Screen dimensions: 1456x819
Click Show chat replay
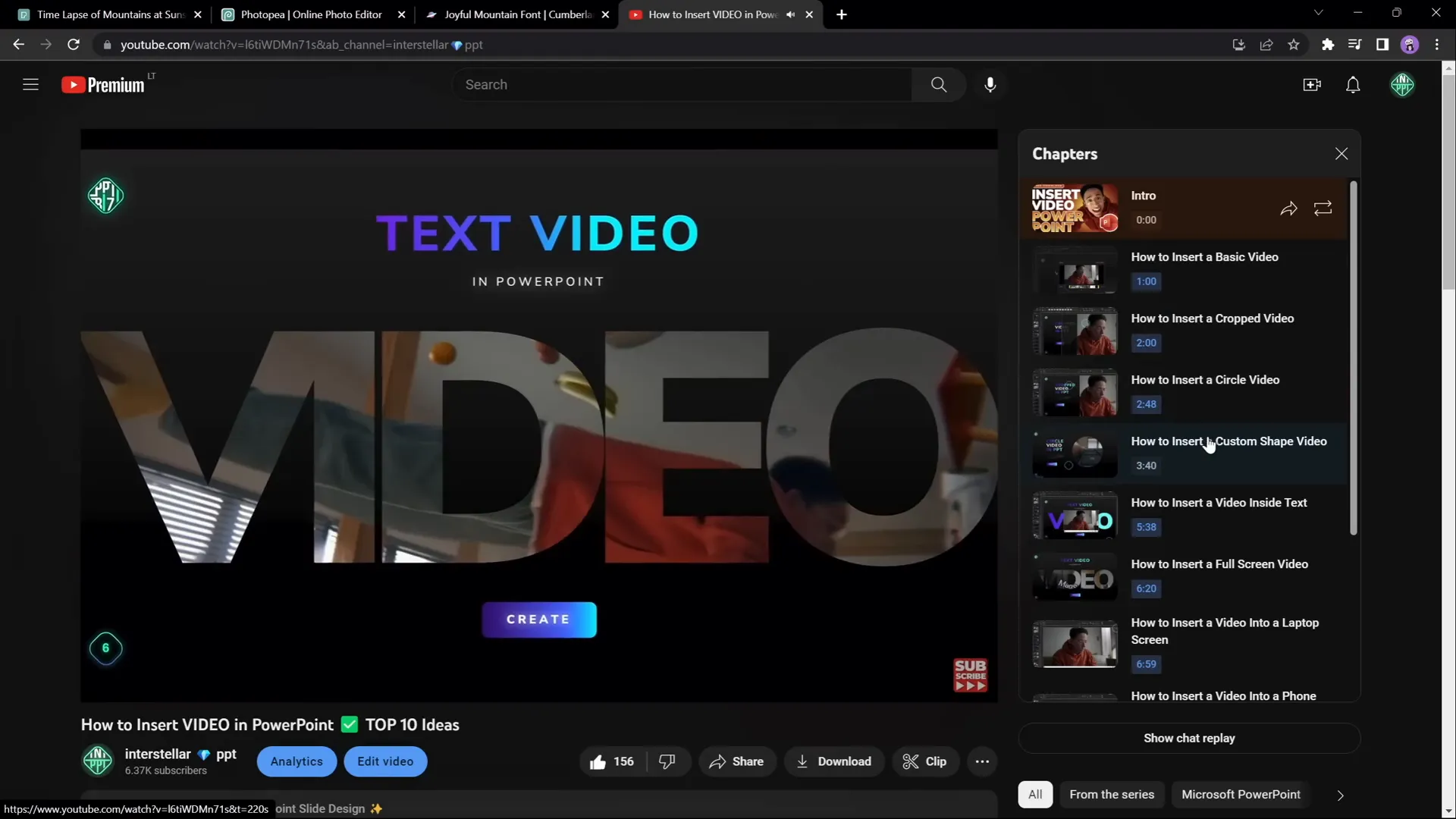click(1189, 737)
